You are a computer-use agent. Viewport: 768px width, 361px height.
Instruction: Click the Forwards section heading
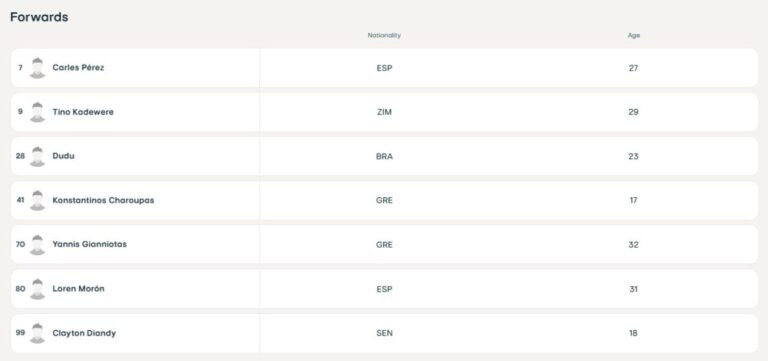pos(39,17)
